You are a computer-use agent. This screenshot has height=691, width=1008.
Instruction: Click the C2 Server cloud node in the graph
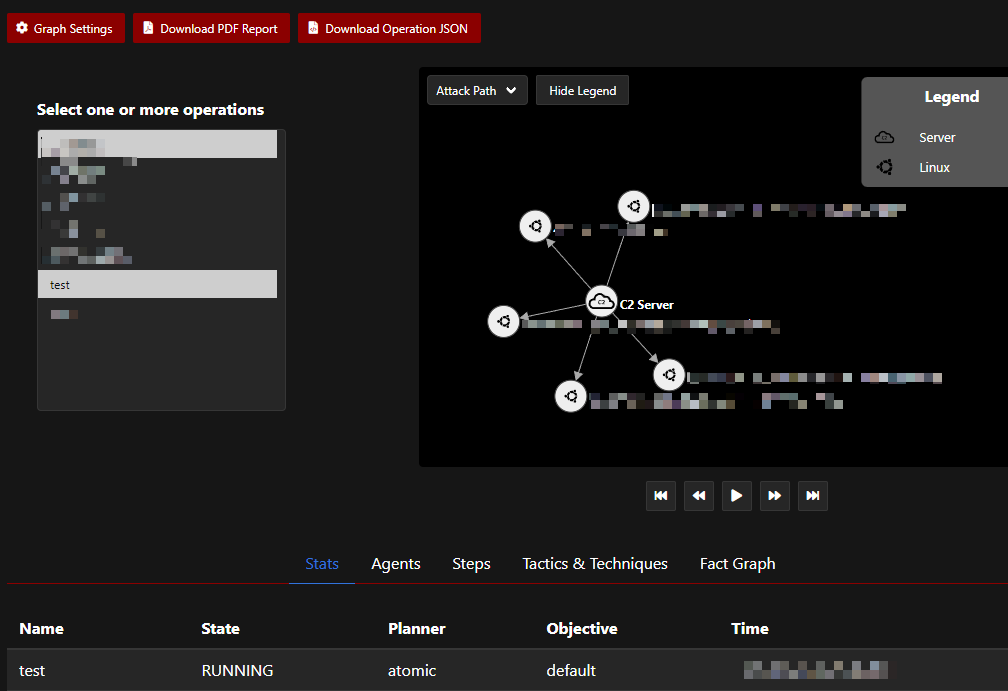[x=601, y=301]
